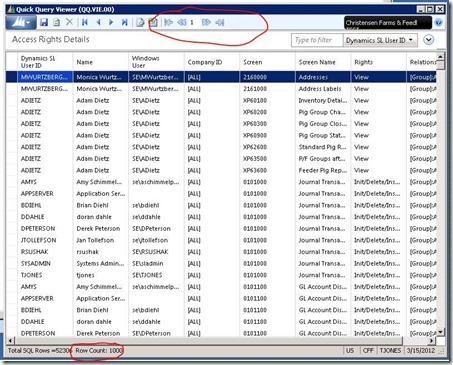Click the Save disk icon
453x365 pixels.
click(44, 23)
